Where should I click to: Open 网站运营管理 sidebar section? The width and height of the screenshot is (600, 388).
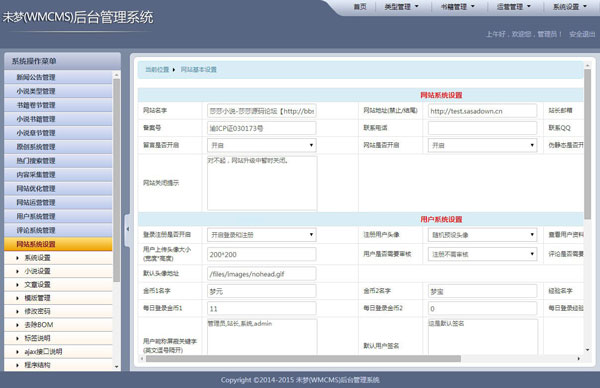click(x=58, y=202)
